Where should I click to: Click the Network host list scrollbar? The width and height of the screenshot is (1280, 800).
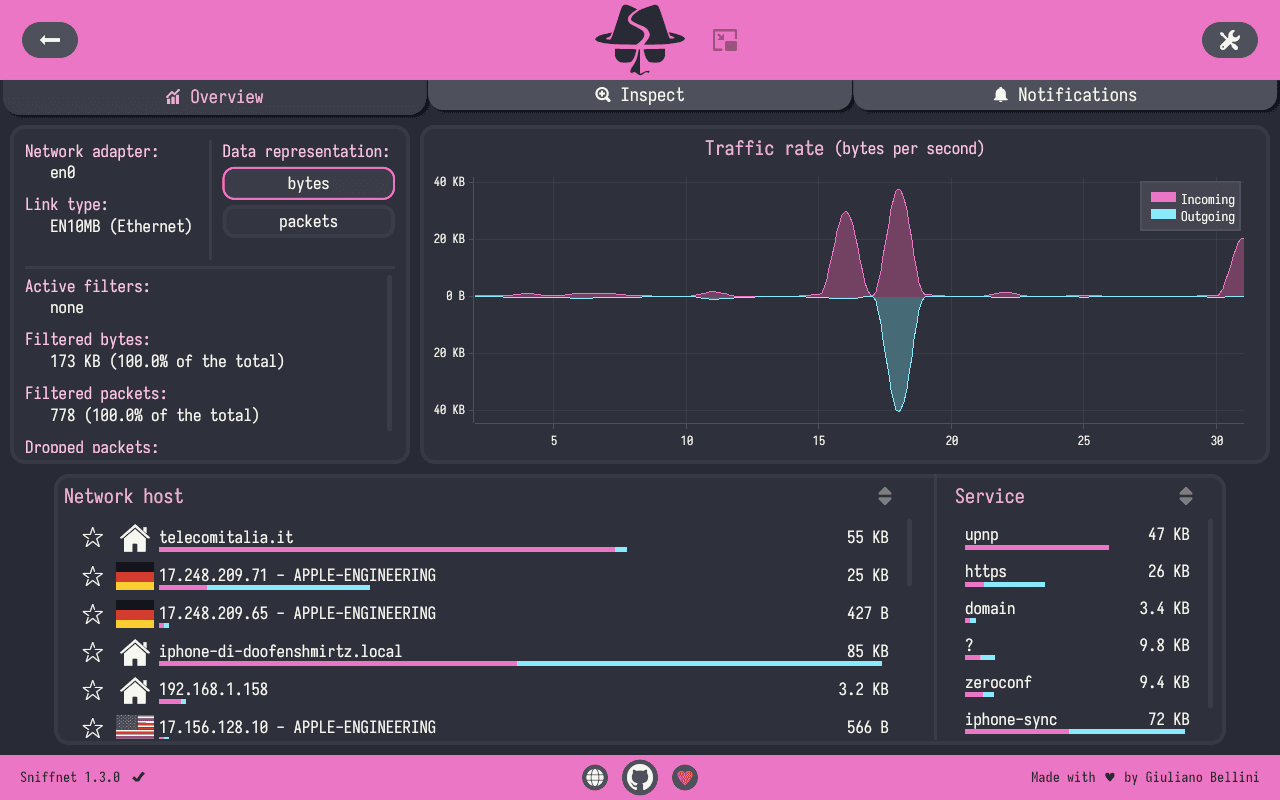tap(910, 550)
